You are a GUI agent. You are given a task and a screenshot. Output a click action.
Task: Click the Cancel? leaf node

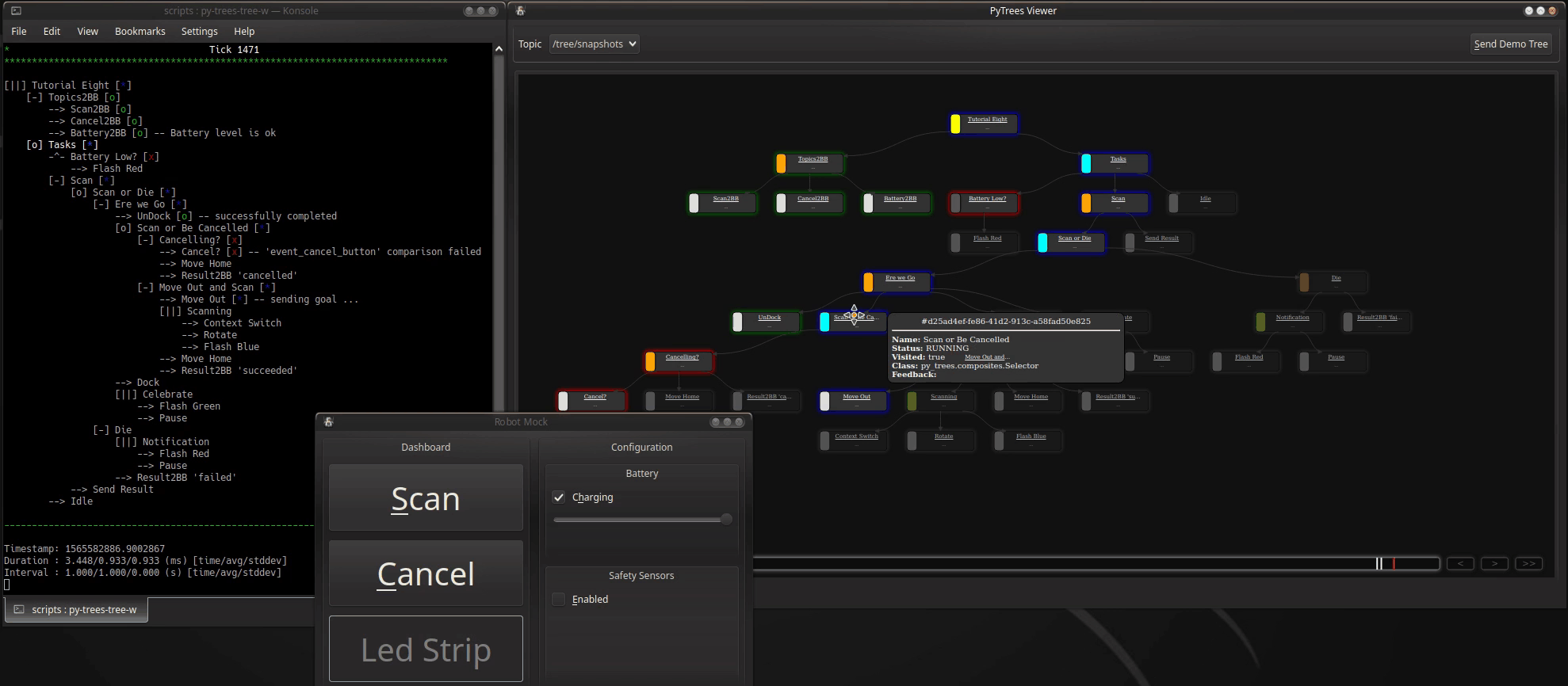(x=591, y=401)
